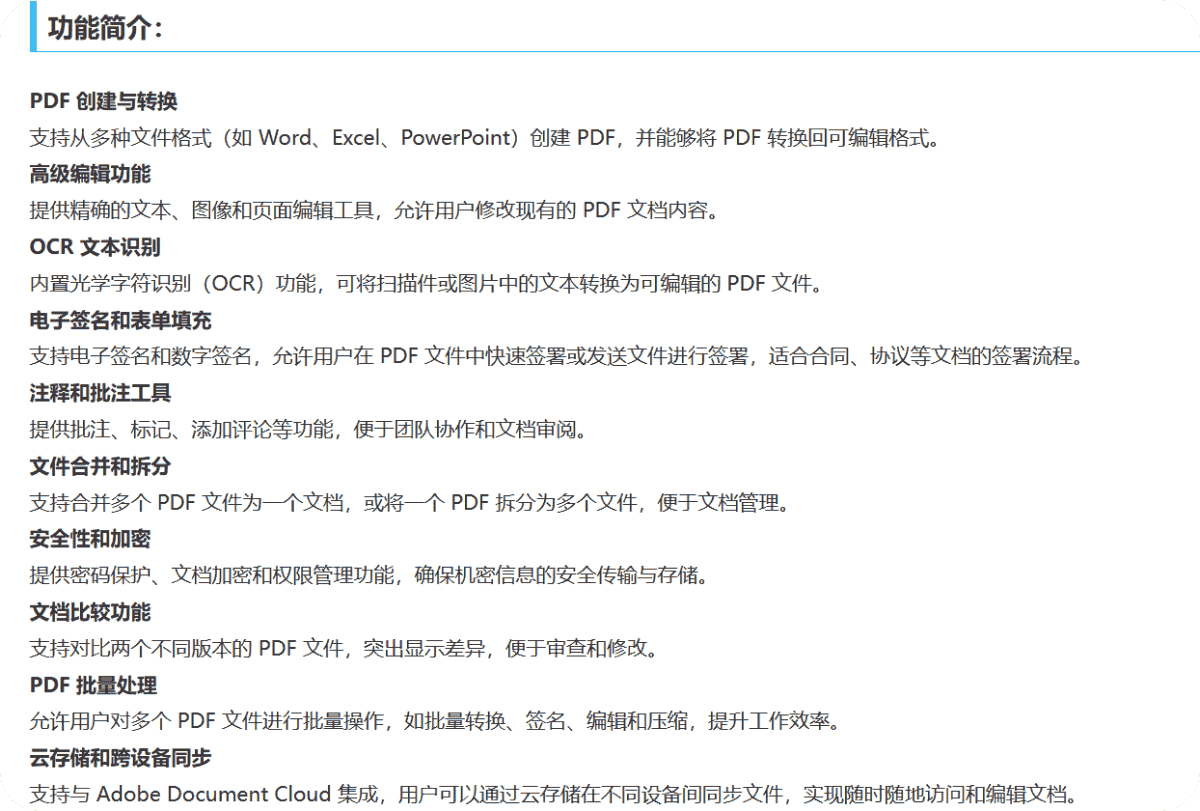Click the '安全性和加密' heading
This screenshot has height=811, width=1200.
(90, 539)
